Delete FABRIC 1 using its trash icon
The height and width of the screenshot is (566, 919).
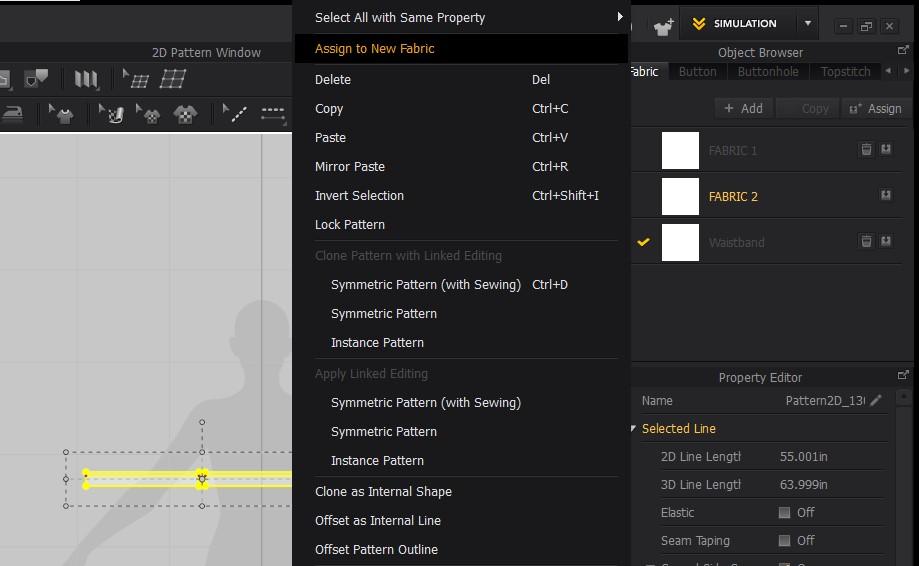pyautogui.click(x=866, y=150)
